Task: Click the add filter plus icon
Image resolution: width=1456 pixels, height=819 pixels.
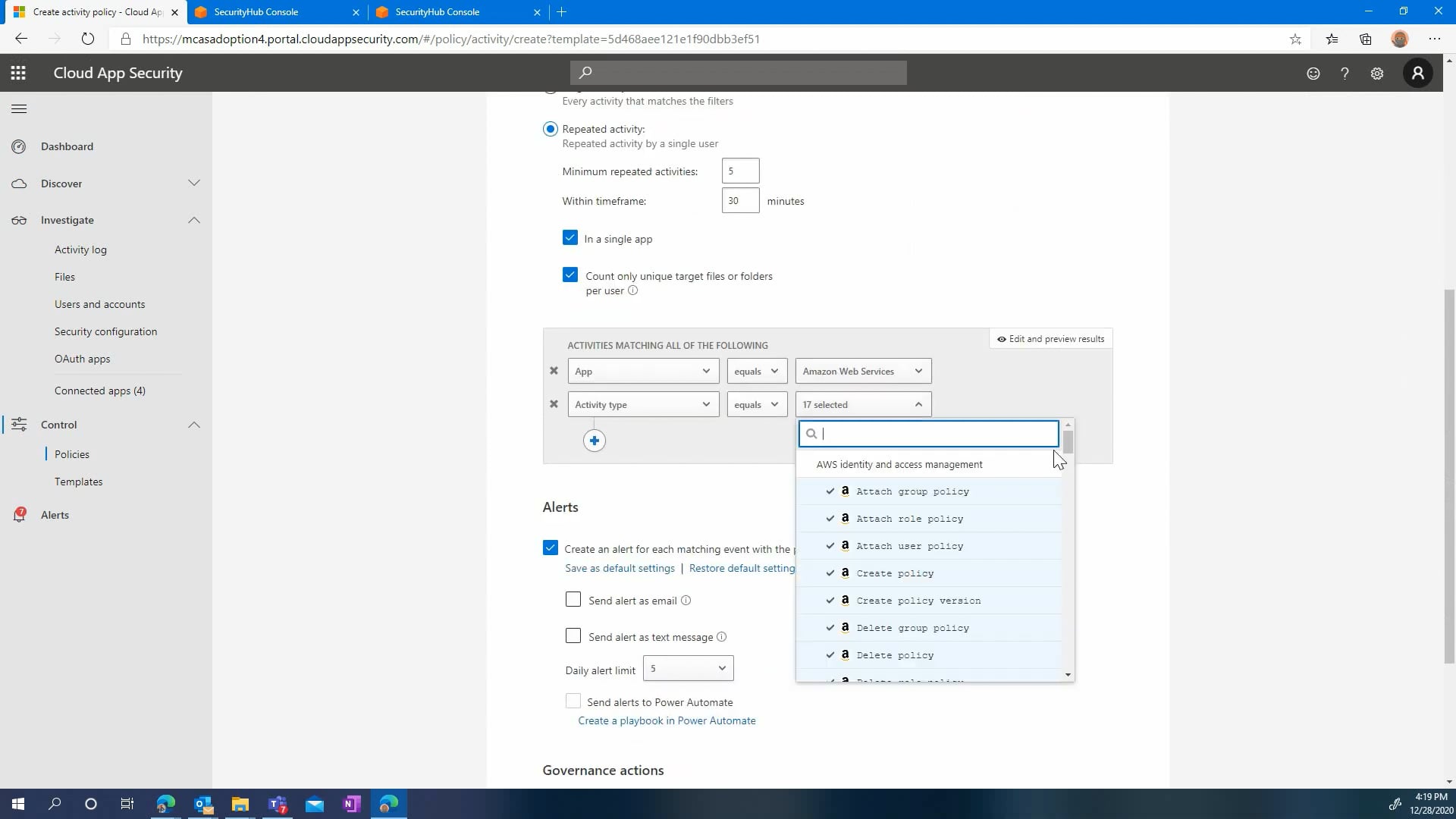Action: coord(595,440)
